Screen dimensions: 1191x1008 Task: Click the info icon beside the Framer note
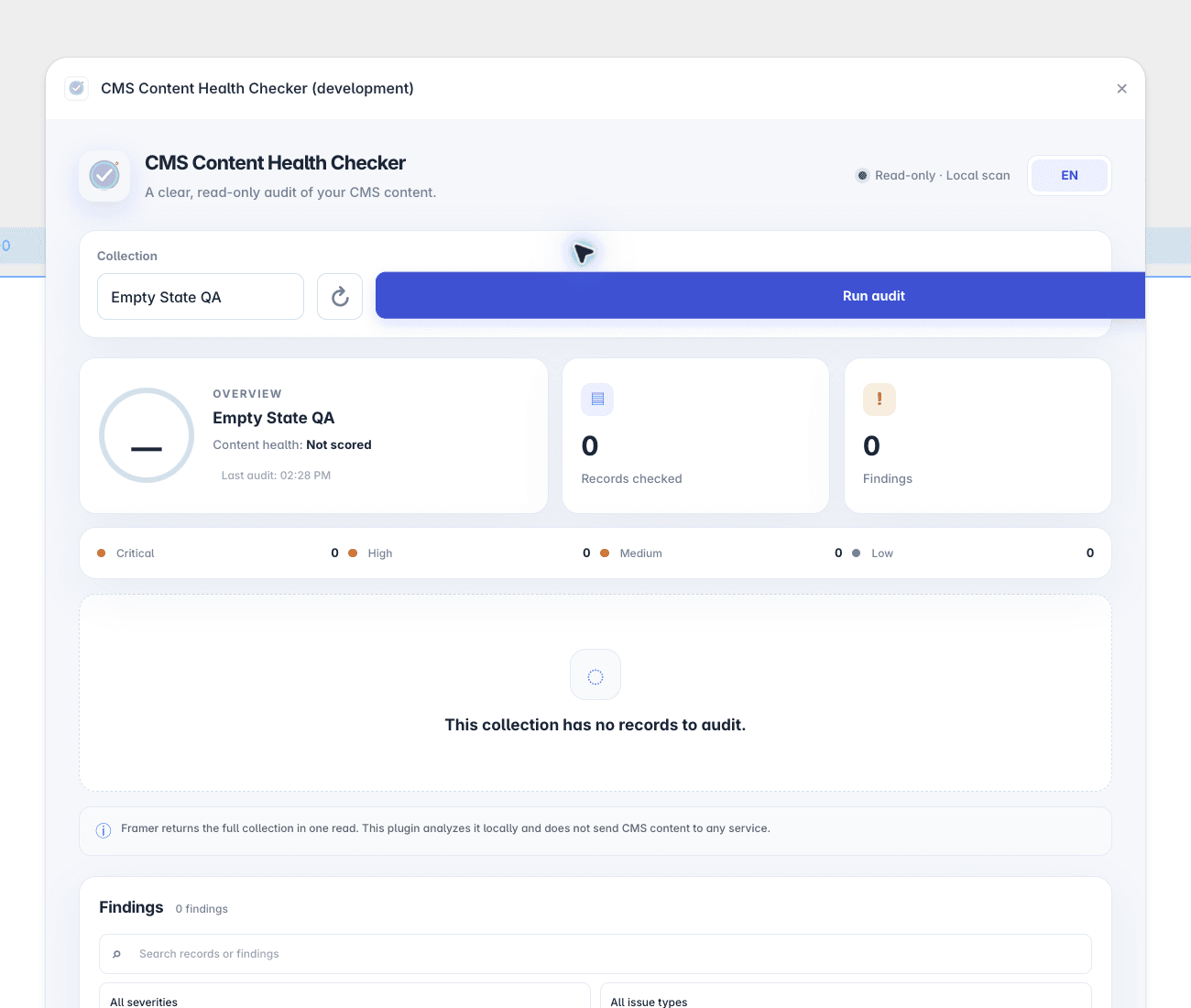(x=104, y=830)
